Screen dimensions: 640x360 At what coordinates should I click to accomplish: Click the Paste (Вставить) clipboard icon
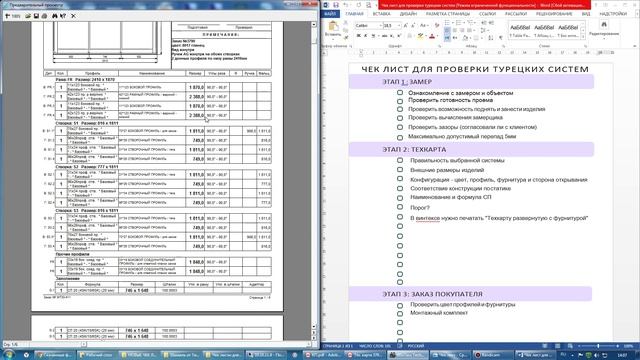click(333, 25)
